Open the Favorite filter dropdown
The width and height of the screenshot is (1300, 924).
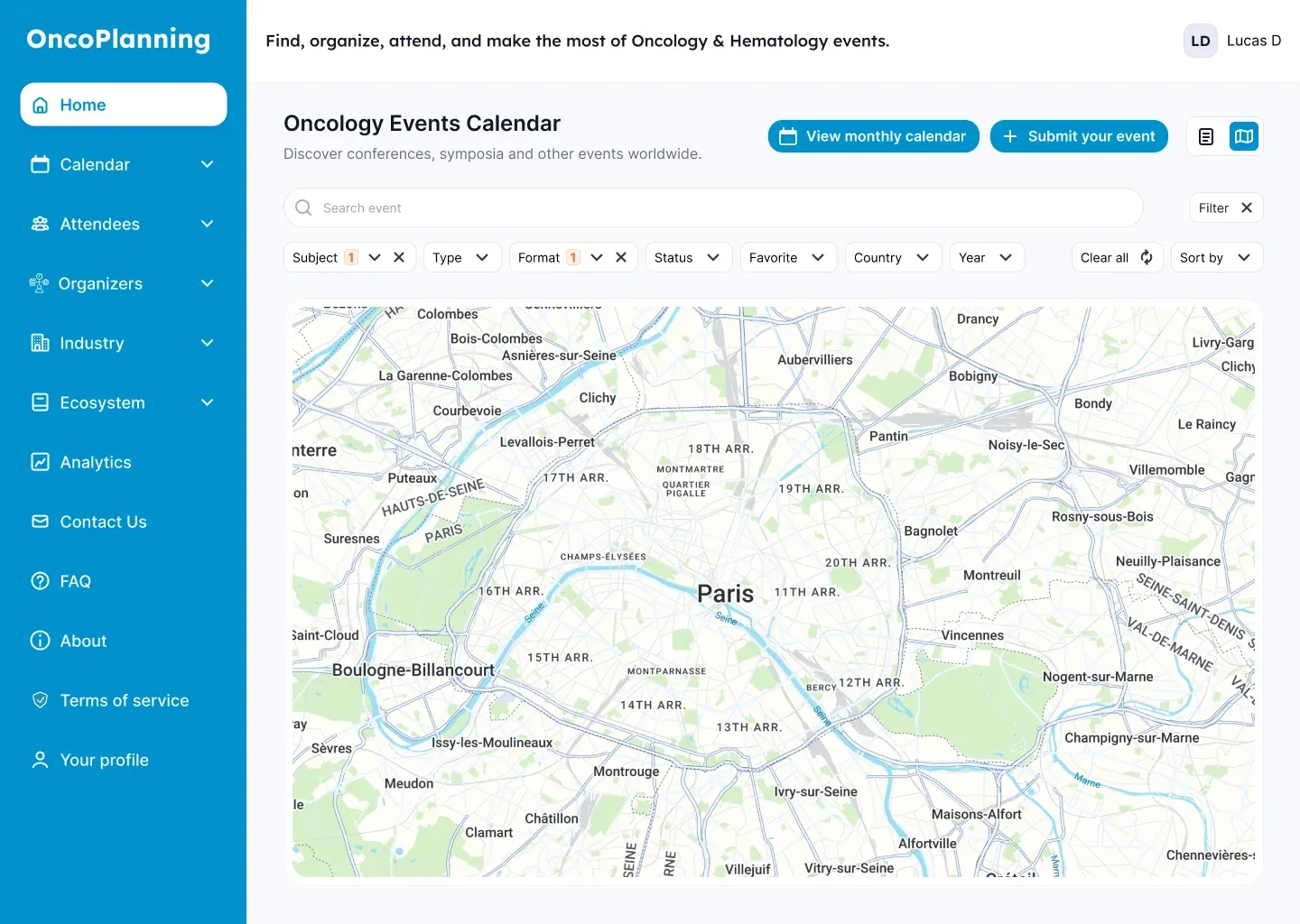788,257
